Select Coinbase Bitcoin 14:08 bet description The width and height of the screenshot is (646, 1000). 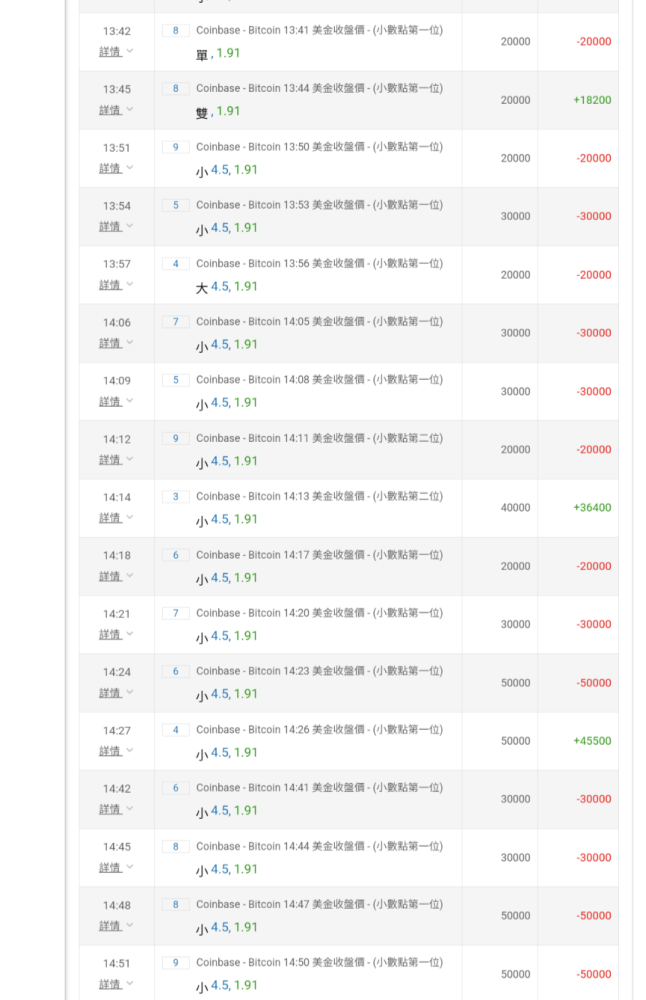click(319, 380)
